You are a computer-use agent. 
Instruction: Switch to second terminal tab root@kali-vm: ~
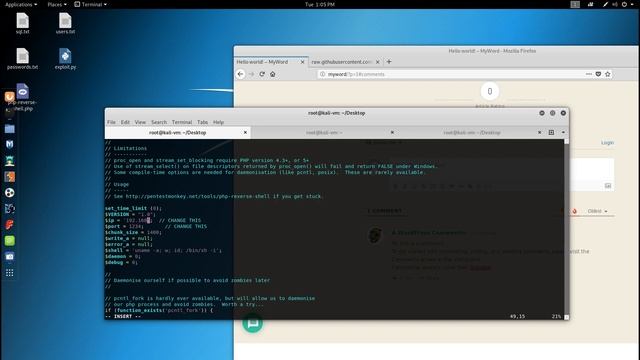(x=324, y=133)
